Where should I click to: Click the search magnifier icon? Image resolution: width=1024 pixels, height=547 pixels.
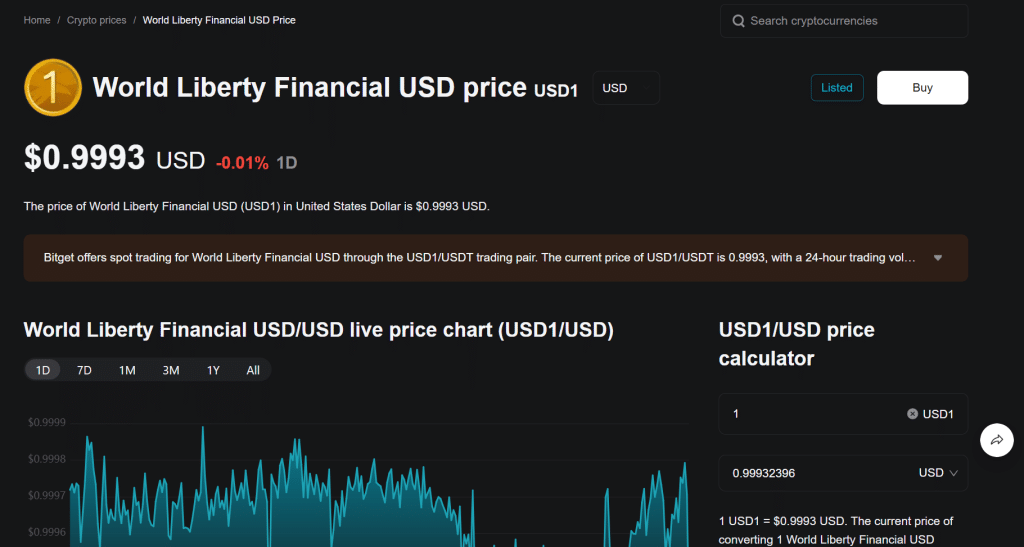tap(738, 21)
